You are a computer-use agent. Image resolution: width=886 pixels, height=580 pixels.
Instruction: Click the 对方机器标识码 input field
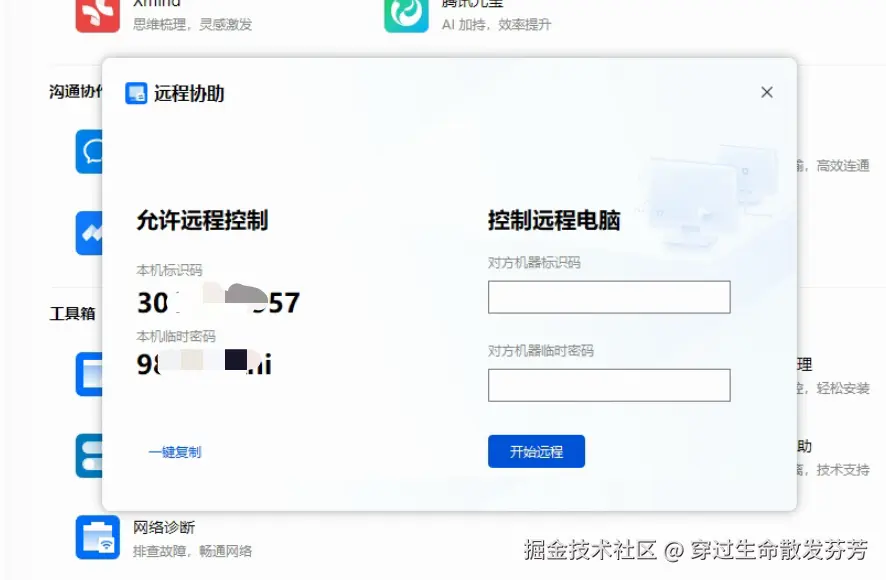608,296
